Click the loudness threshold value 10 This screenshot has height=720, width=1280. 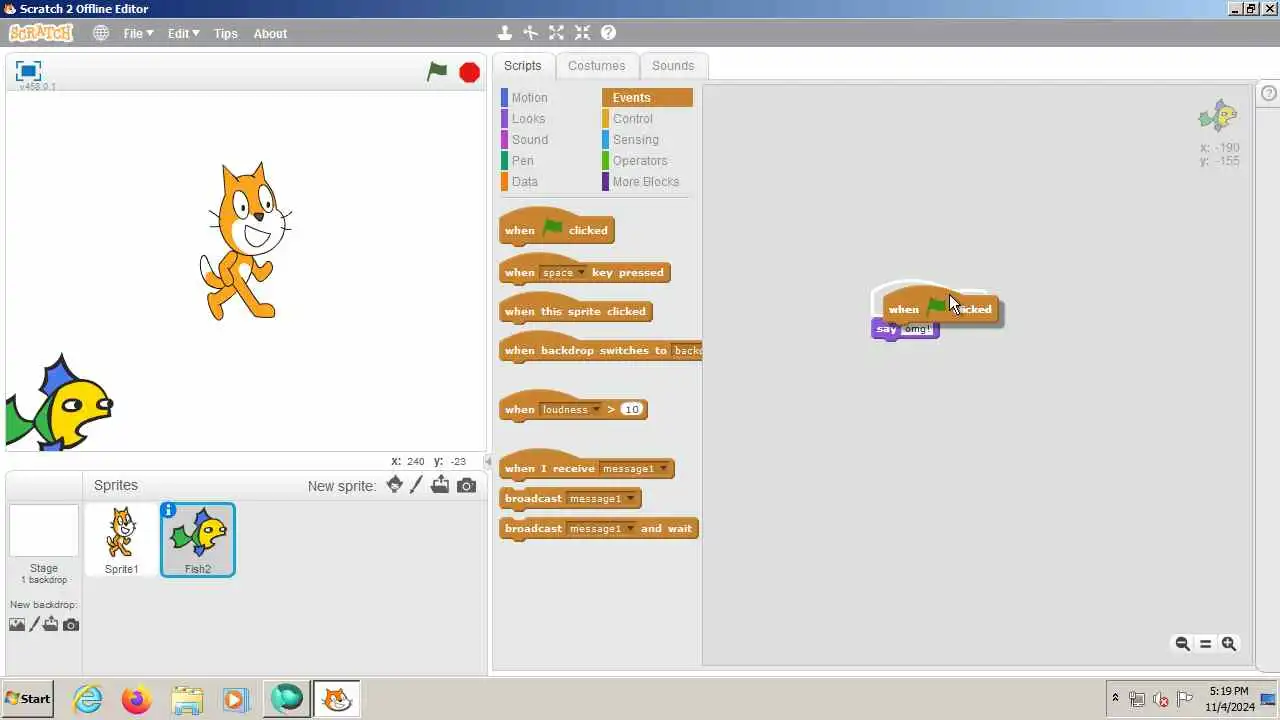(631, 409)
